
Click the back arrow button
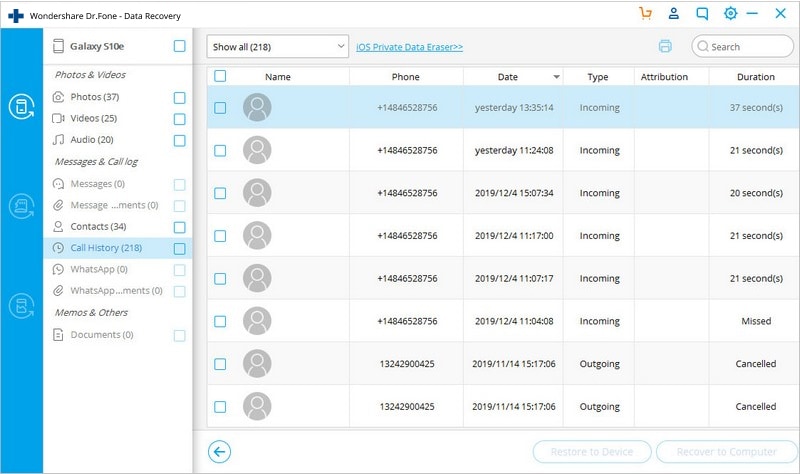pyautogui.click(x=219, y=452)
